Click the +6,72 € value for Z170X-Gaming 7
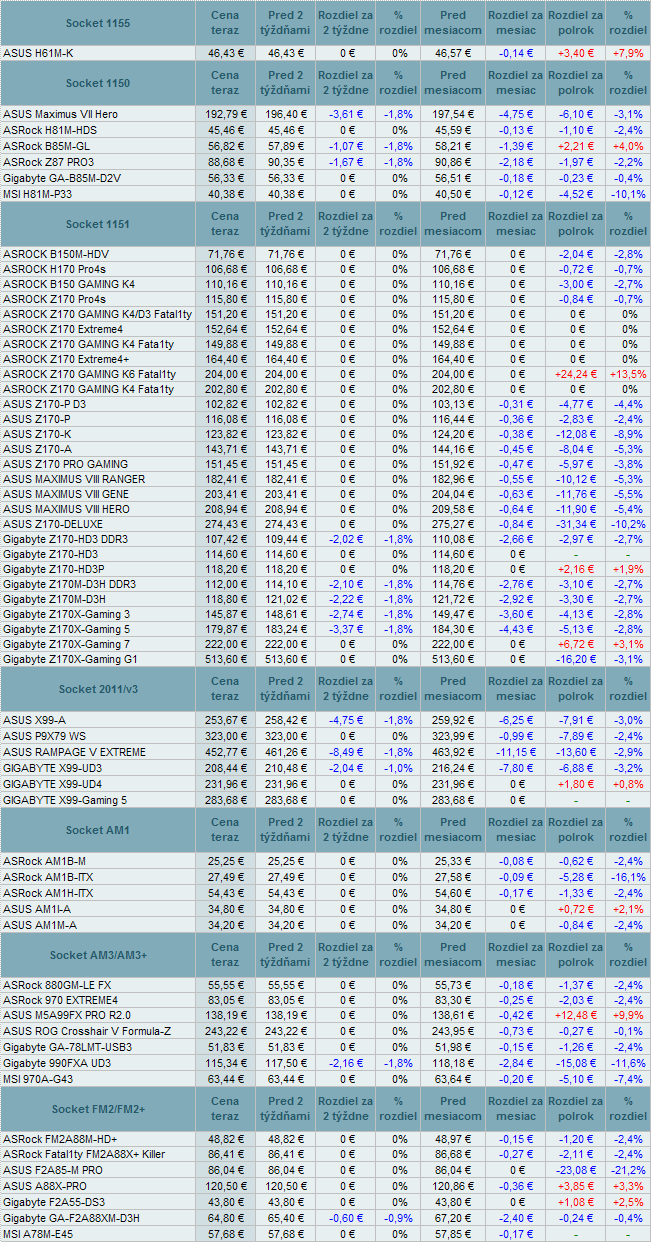651x1242 pixels. [x=575, y=644]
